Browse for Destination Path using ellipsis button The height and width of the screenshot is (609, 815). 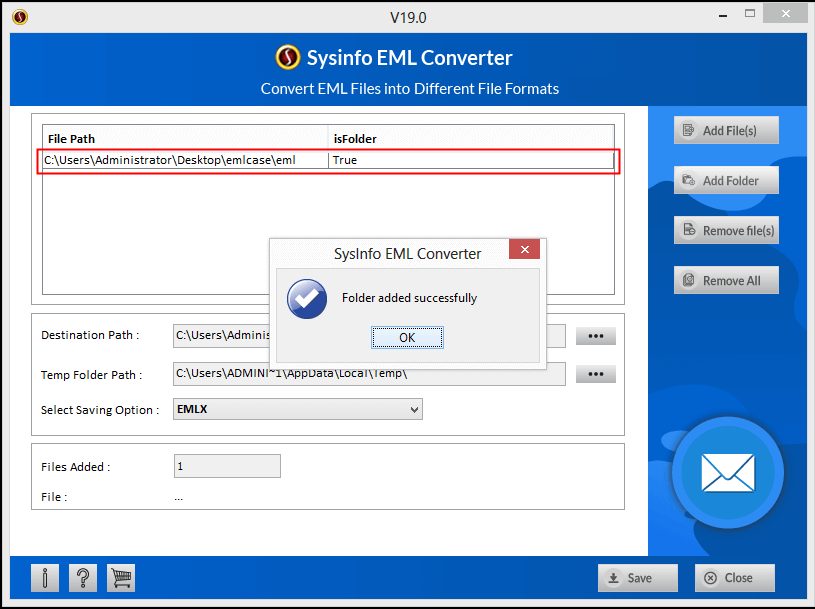[596, 336]
